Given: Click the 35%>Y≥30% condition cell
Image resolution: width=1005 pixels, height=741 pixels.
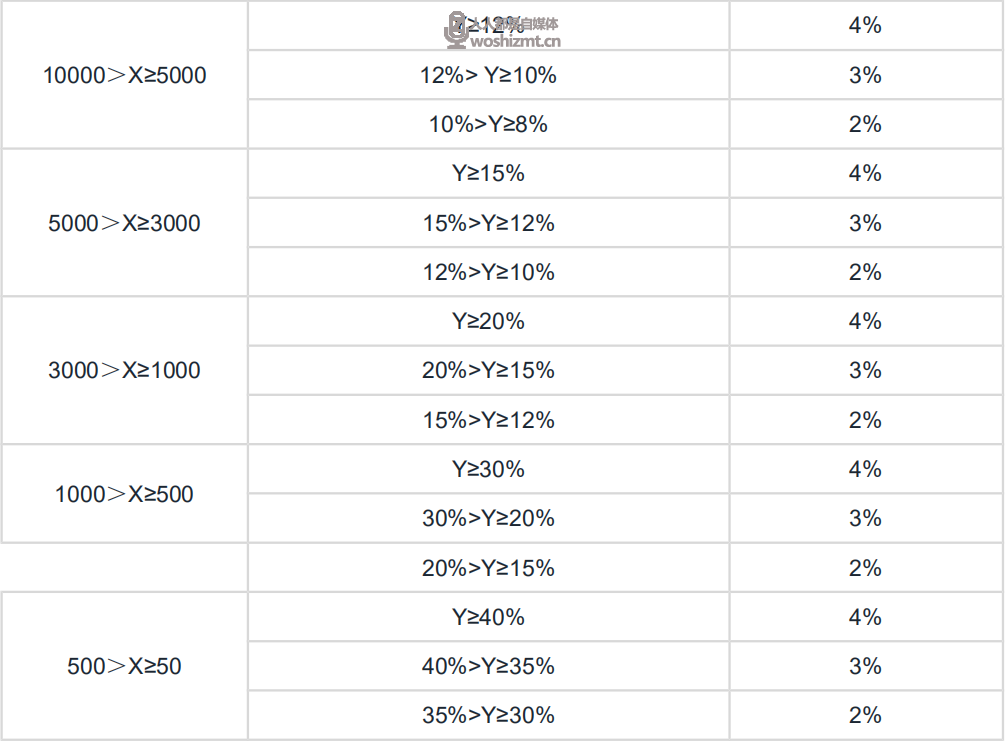Looking at the screenshot, I should point(488,715).
